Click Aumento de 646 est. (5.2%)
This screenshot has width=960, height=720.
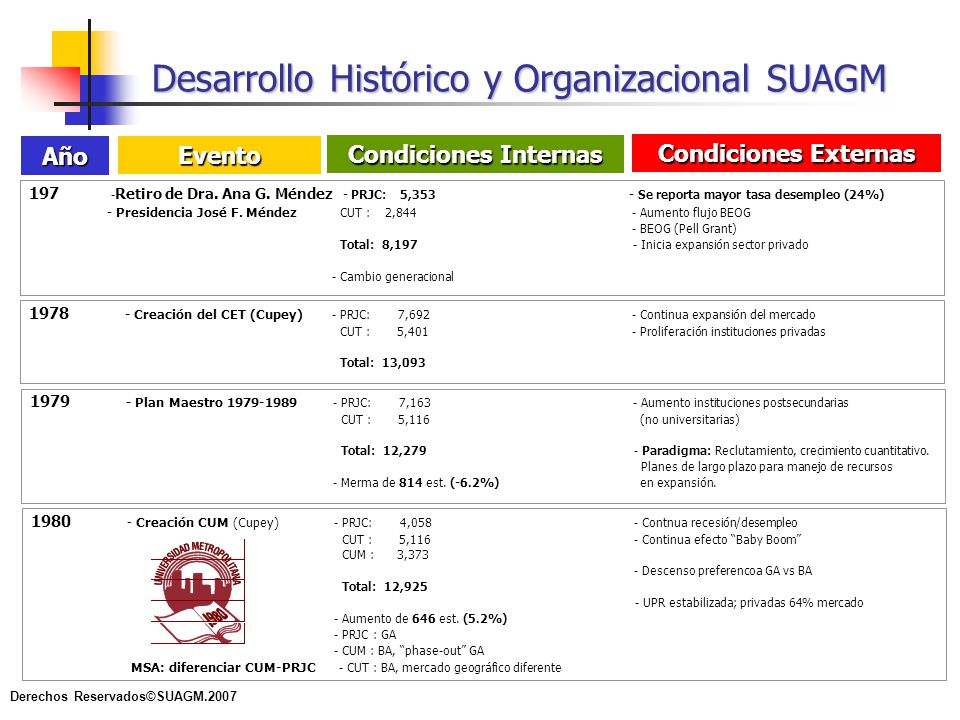(x=421, y=618)
